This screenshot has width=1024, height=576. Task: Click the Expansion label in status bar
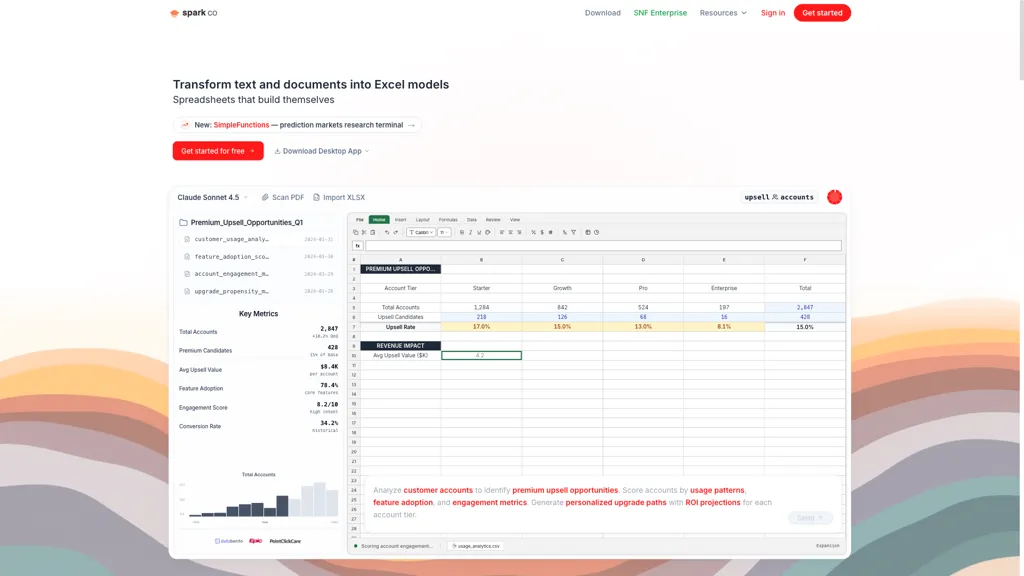[827, 546]
